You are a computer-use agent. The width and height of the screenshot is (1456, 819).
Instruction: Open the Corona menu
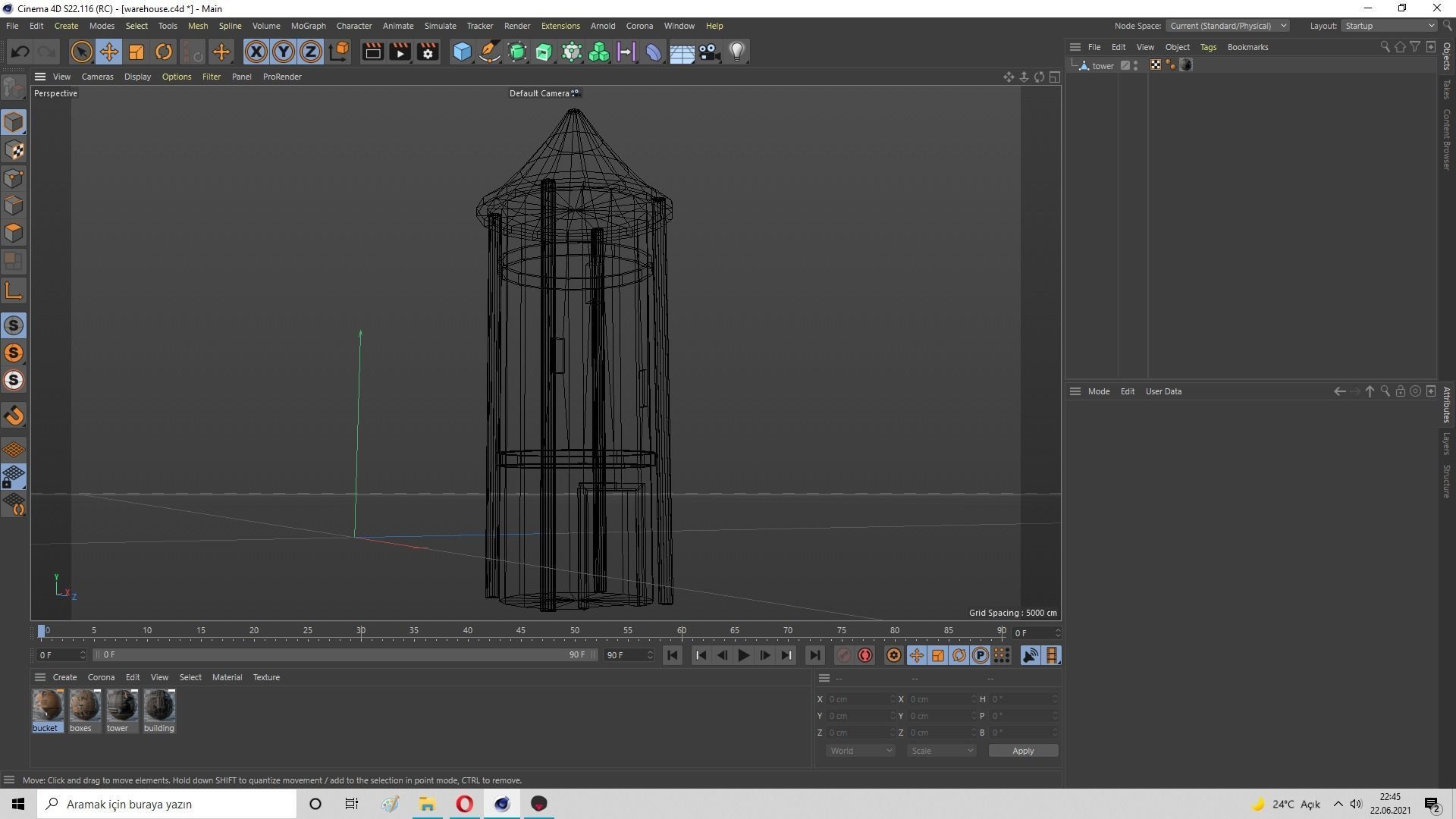tap(639, 26)
